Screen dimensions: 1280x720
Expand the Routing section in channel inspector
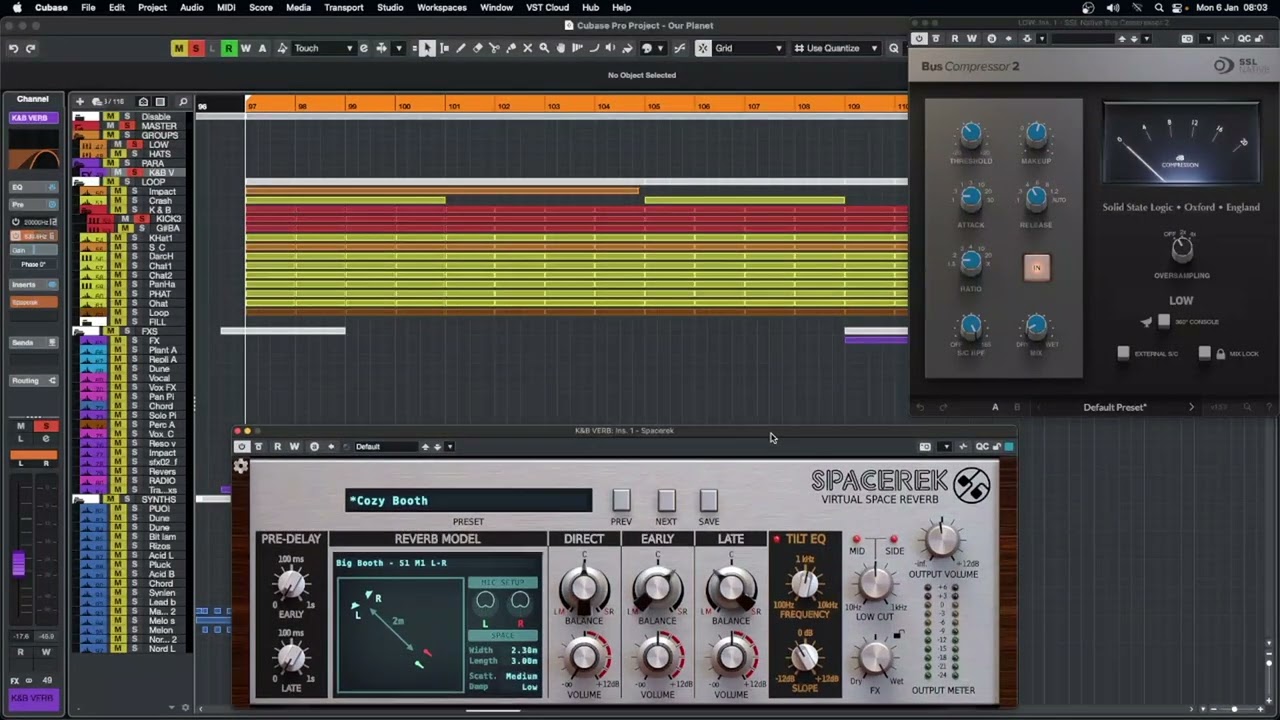(x=33, y=380)
